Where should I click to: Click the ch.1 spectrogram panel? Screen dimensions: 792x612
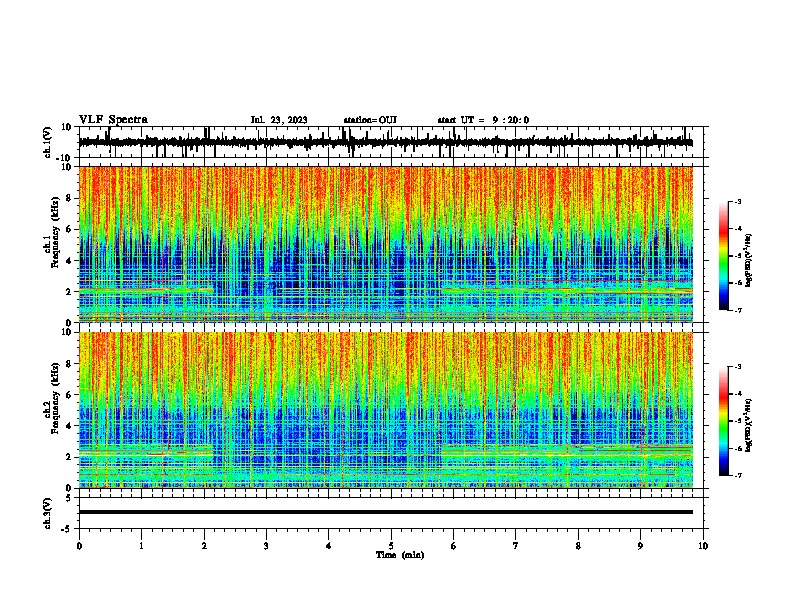tap(386, 244)
